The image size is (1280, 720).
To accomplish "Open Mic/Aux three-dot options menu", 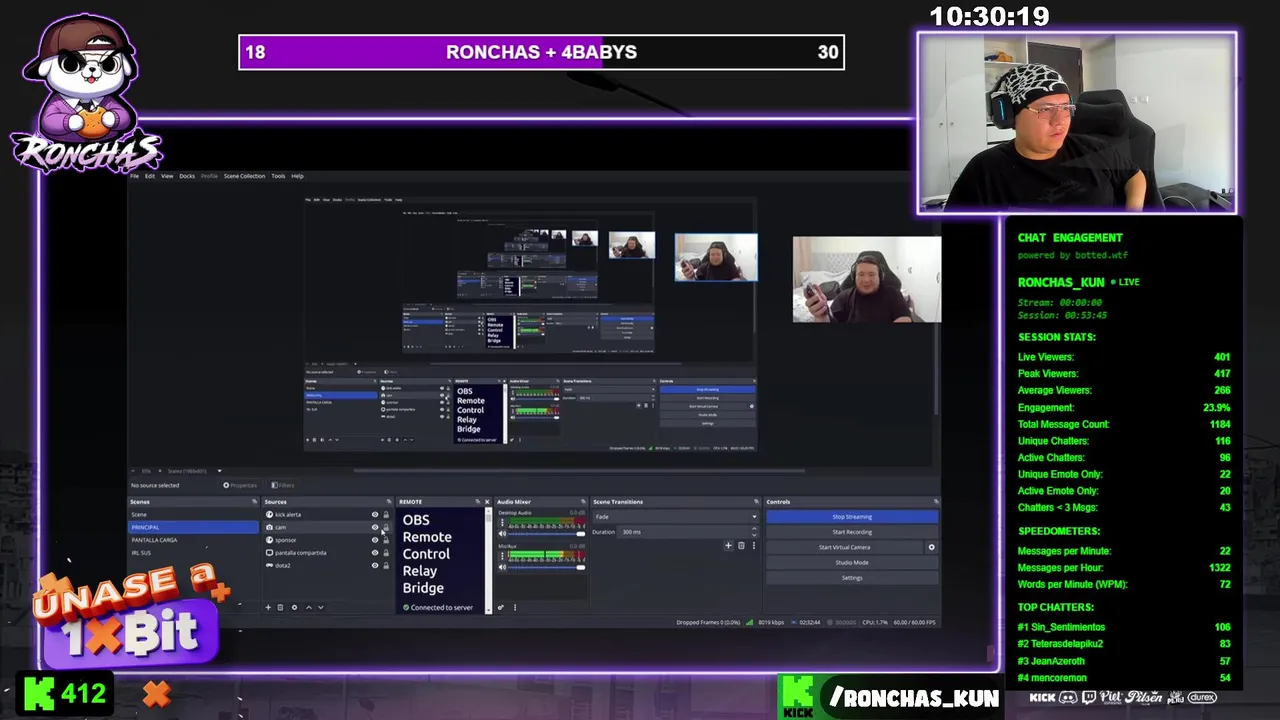I will 502,556.
